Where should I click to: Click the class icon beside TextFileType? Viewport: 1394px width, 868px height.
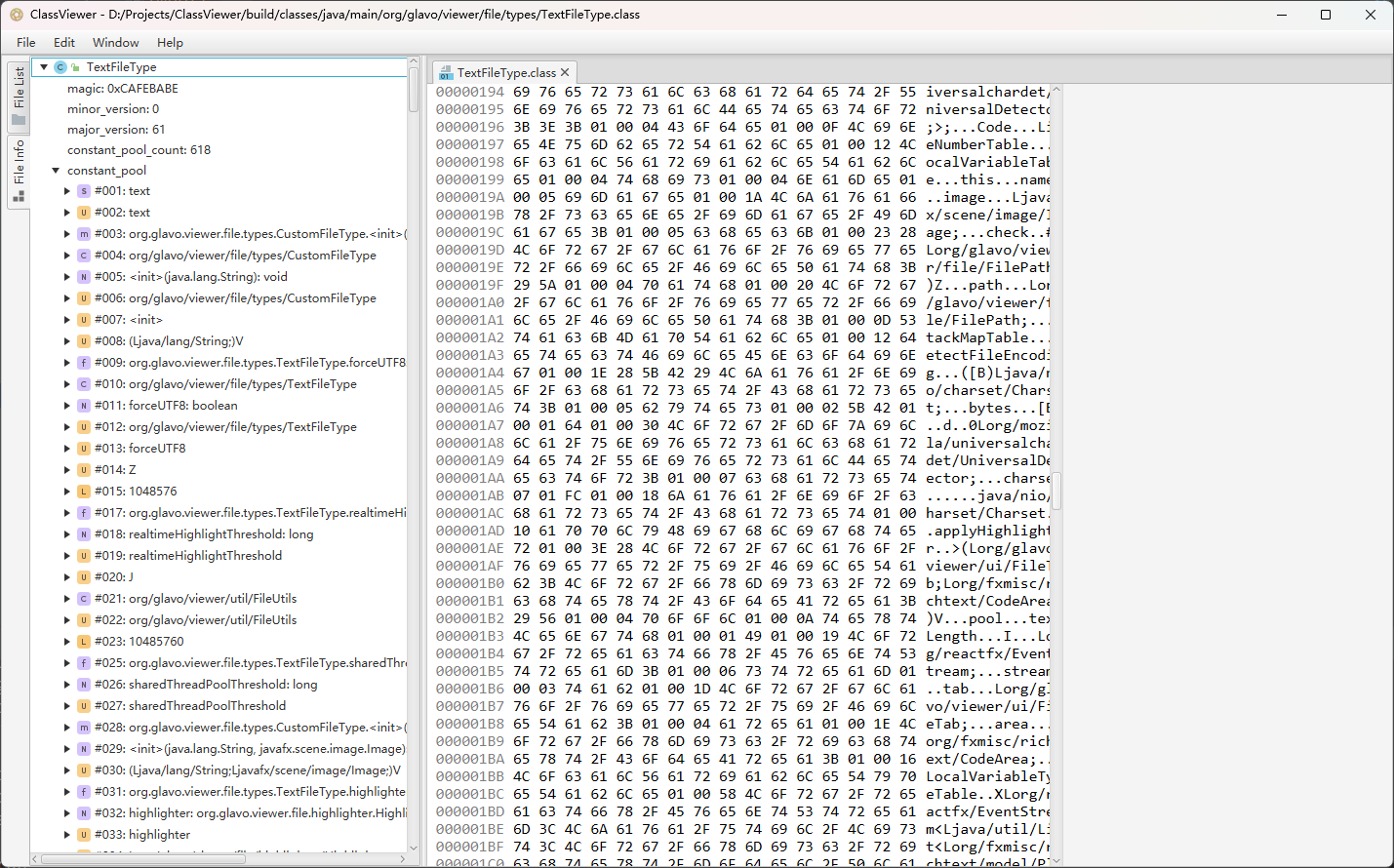(60, 67)
